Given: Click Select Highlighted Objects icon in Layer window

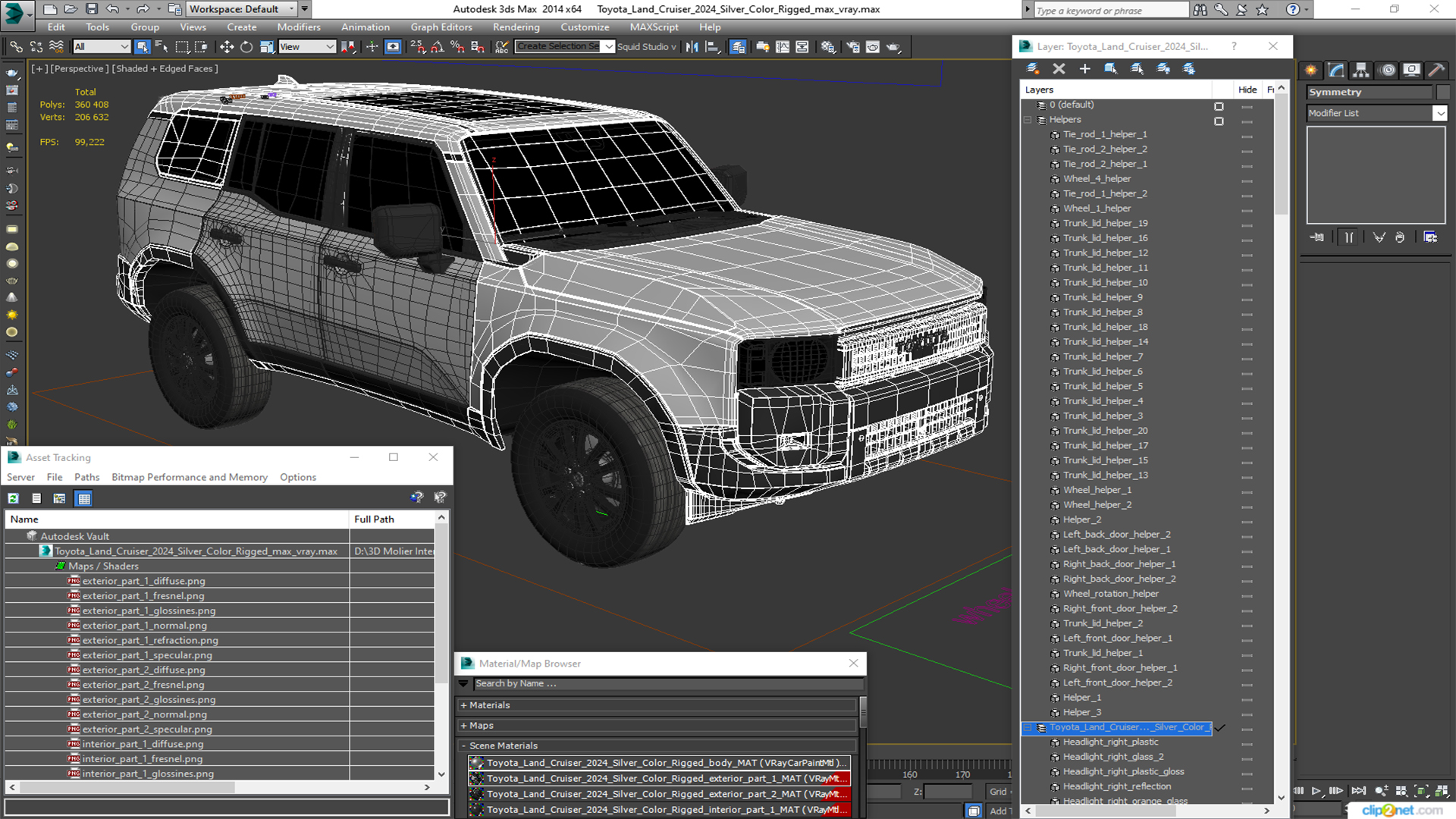Looking at the screenshot, I should pyautogui.click(x=1111, y=69).
